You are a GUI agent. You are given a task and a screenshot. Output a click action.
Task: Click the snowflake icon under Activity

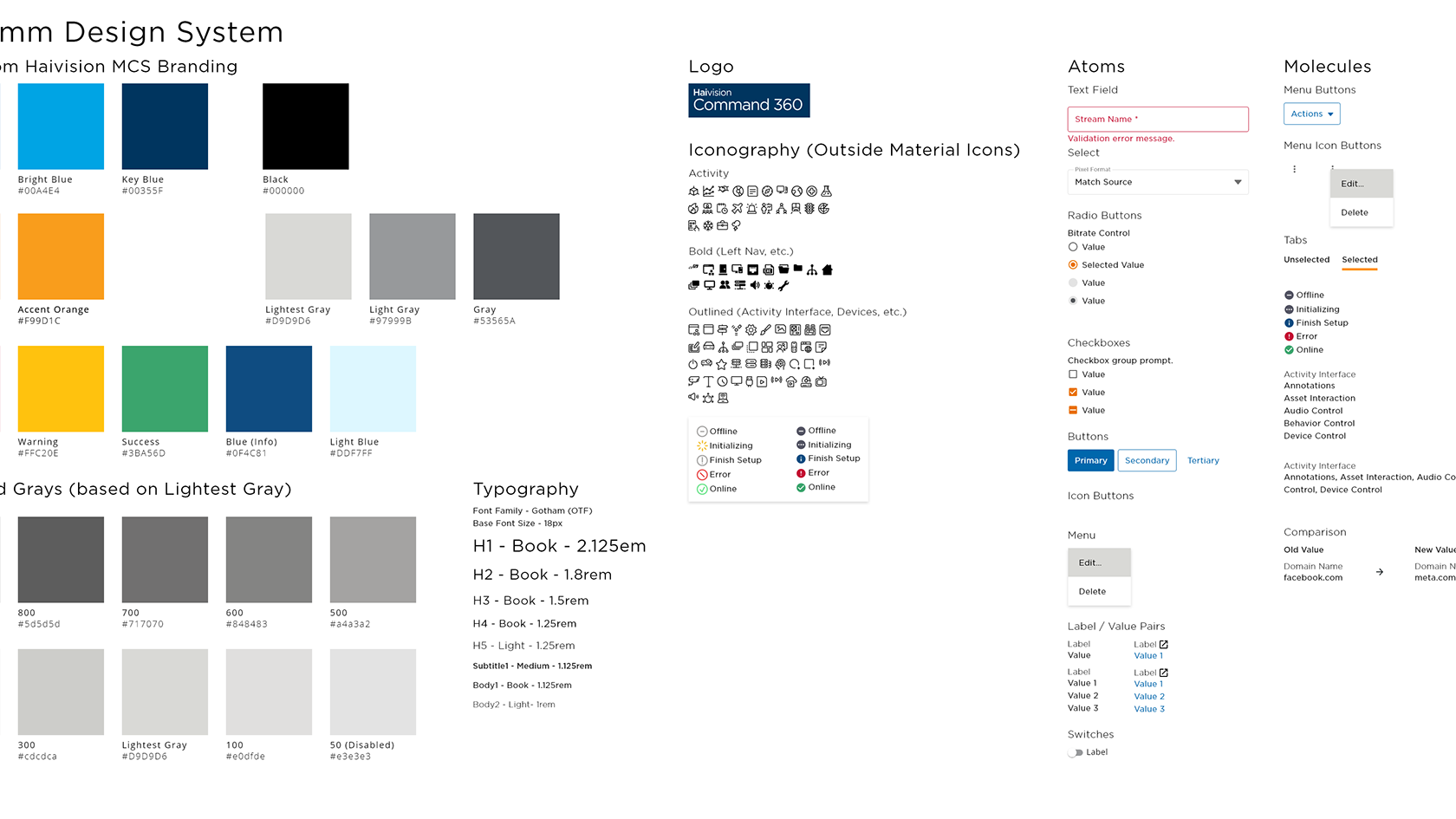pos(708,226)
